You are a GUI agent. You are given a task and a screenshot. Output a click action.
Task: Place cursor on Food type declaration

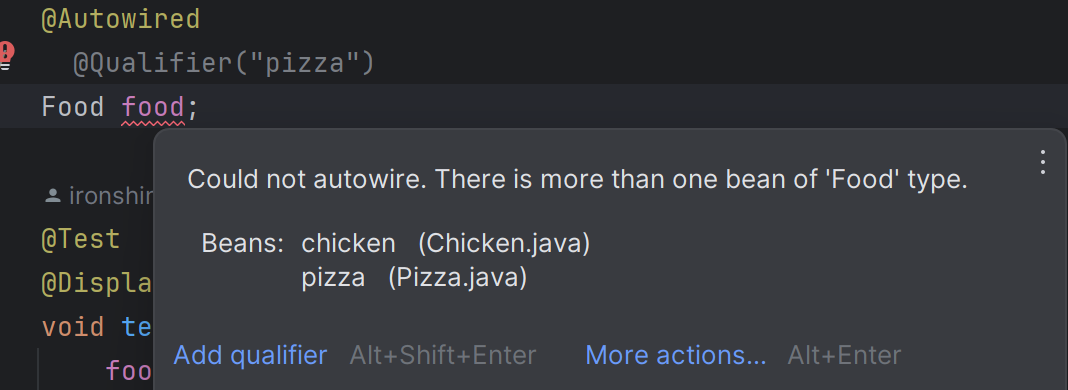73,108
